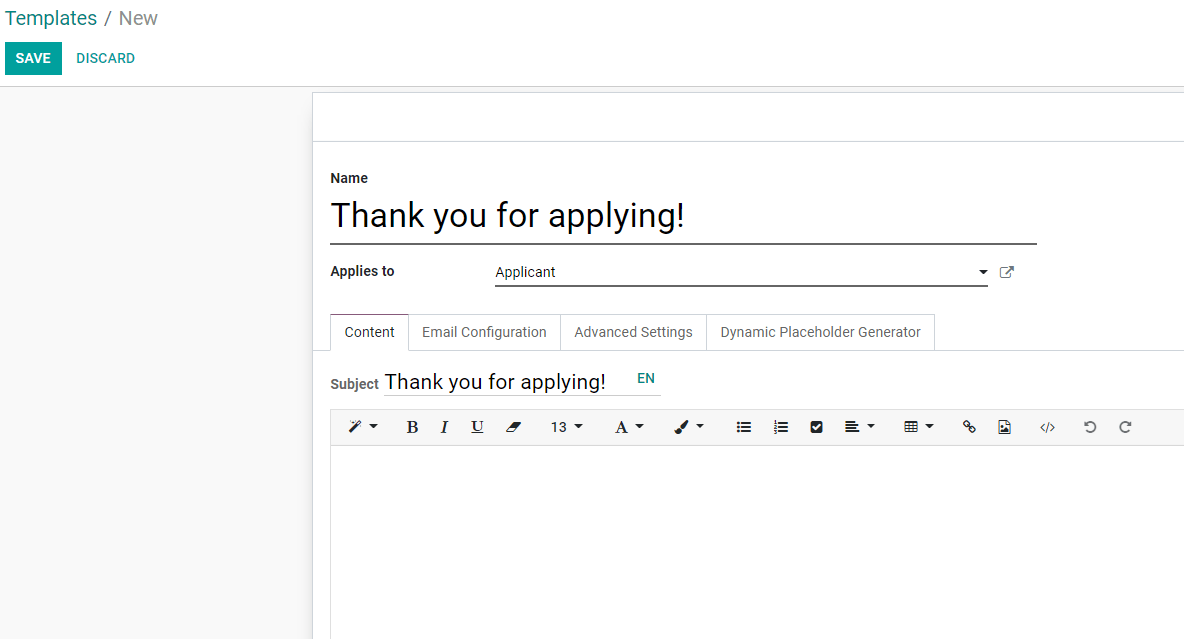
Task: Switch to the Email Configuration tab
Action: point(484,332)
